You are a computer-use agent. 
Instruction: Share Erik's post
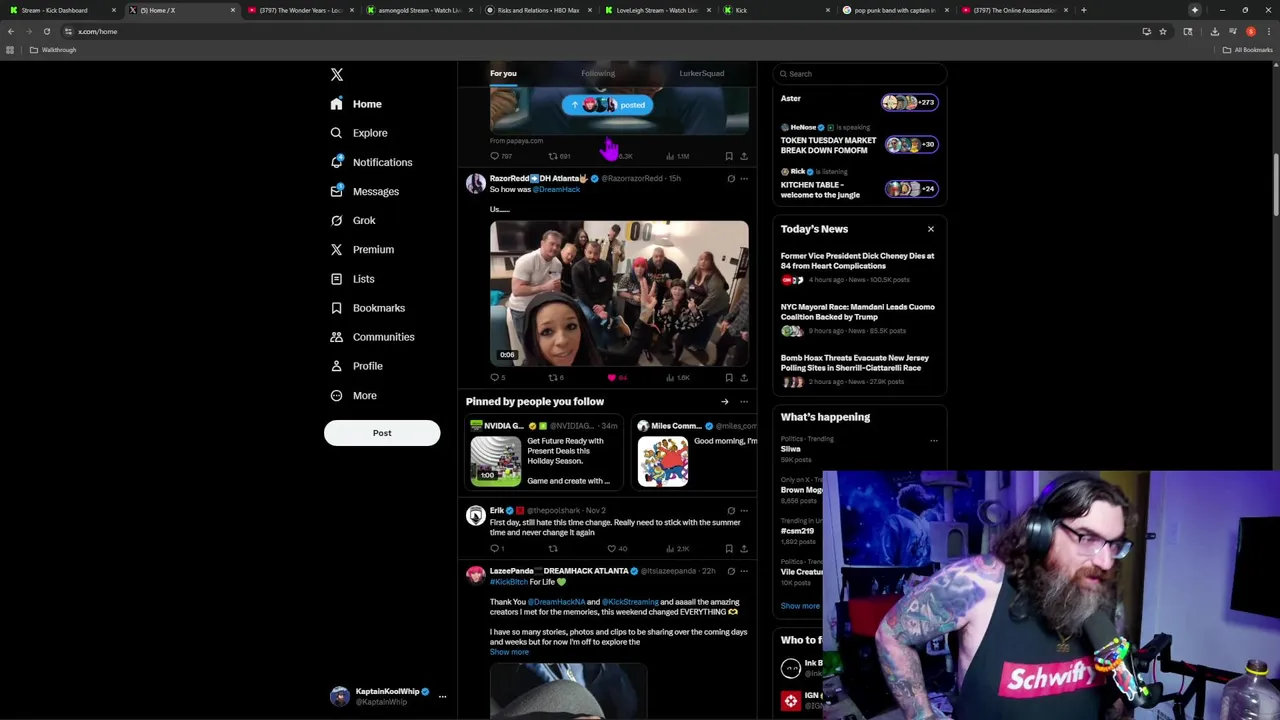[x=744, y=549]
